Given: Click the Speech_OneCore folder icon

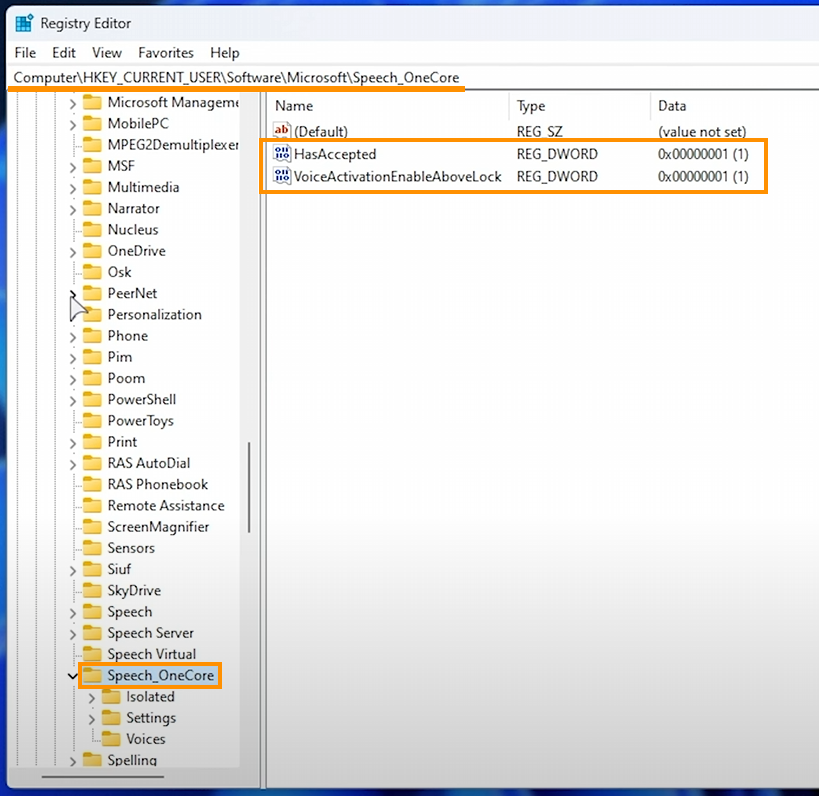Looking at the screenshot, I should [92, 675].
